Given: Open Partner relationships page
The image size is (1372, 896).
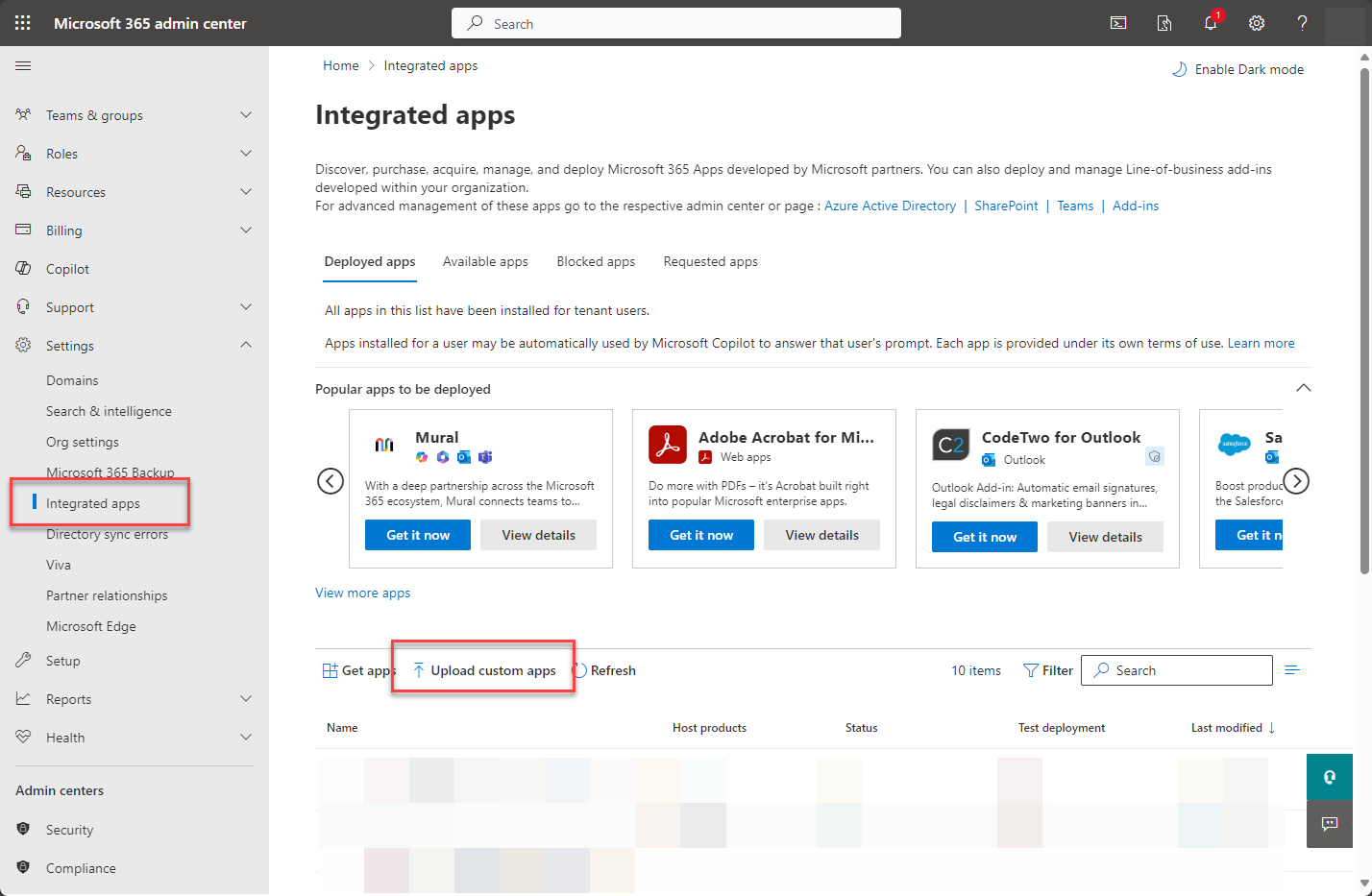Looking at the screenshot, I should pos(107,595).
